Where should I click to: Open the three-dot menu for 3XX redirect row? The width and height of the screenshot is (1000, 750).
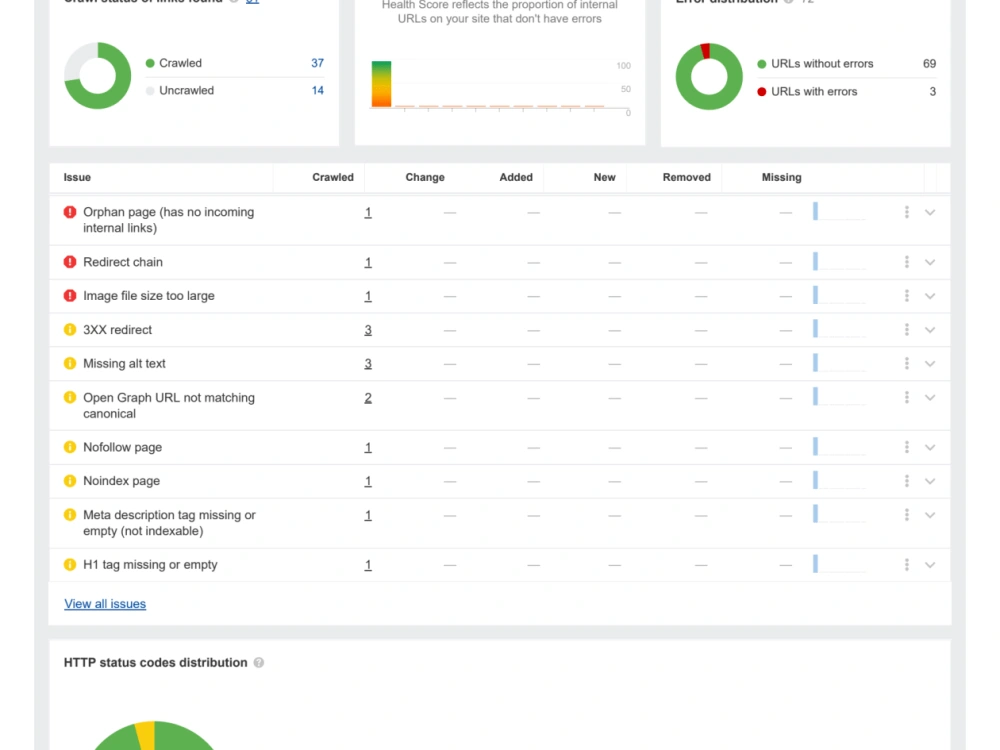tap(906, 330)
